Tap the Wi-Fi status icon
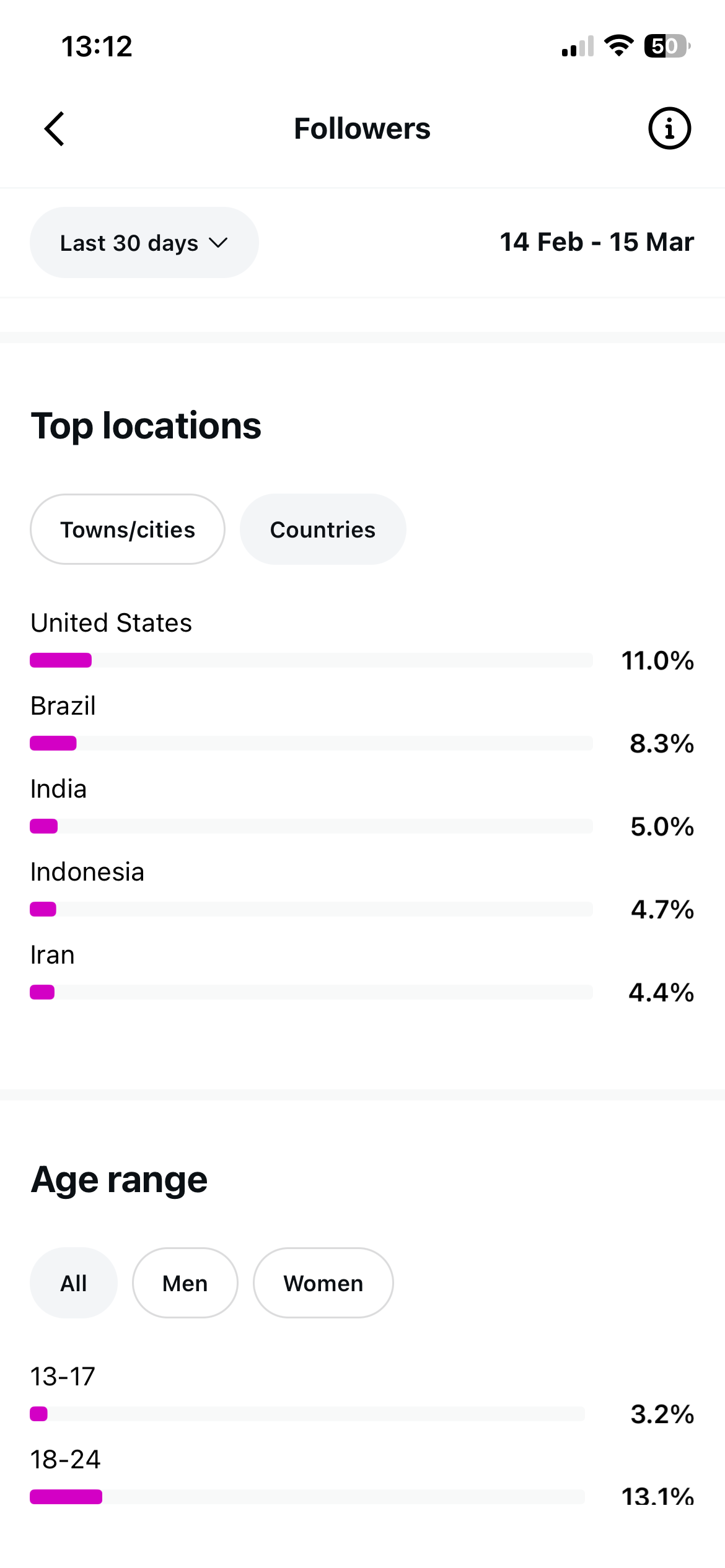 click(618, 46)
